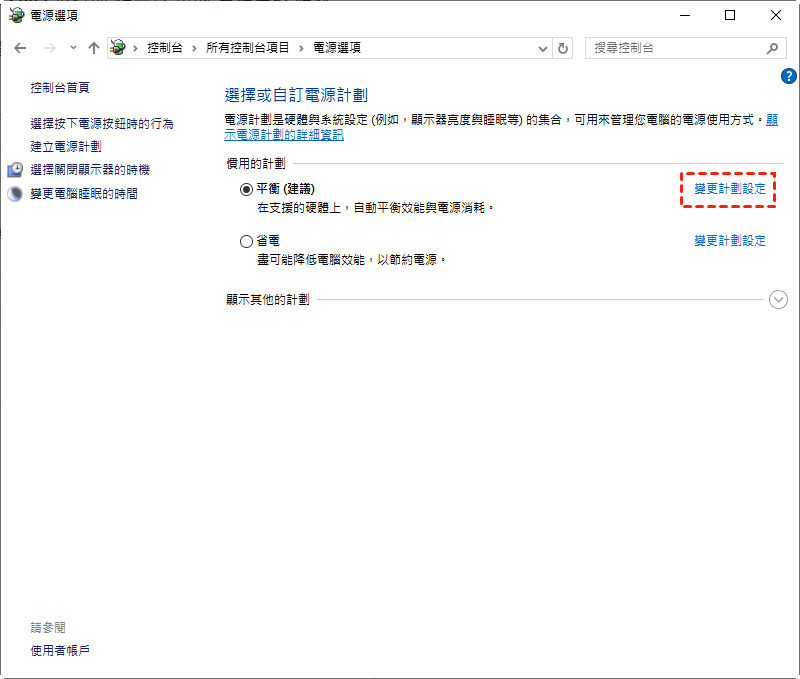Open 使用者帳戶 link
800x679 pixels.
[x=60, y=651]
